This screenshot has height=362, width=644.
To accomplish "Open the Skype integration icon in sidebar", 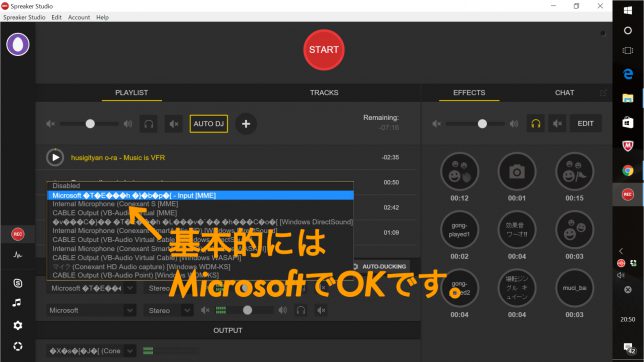I will point(17,283).
